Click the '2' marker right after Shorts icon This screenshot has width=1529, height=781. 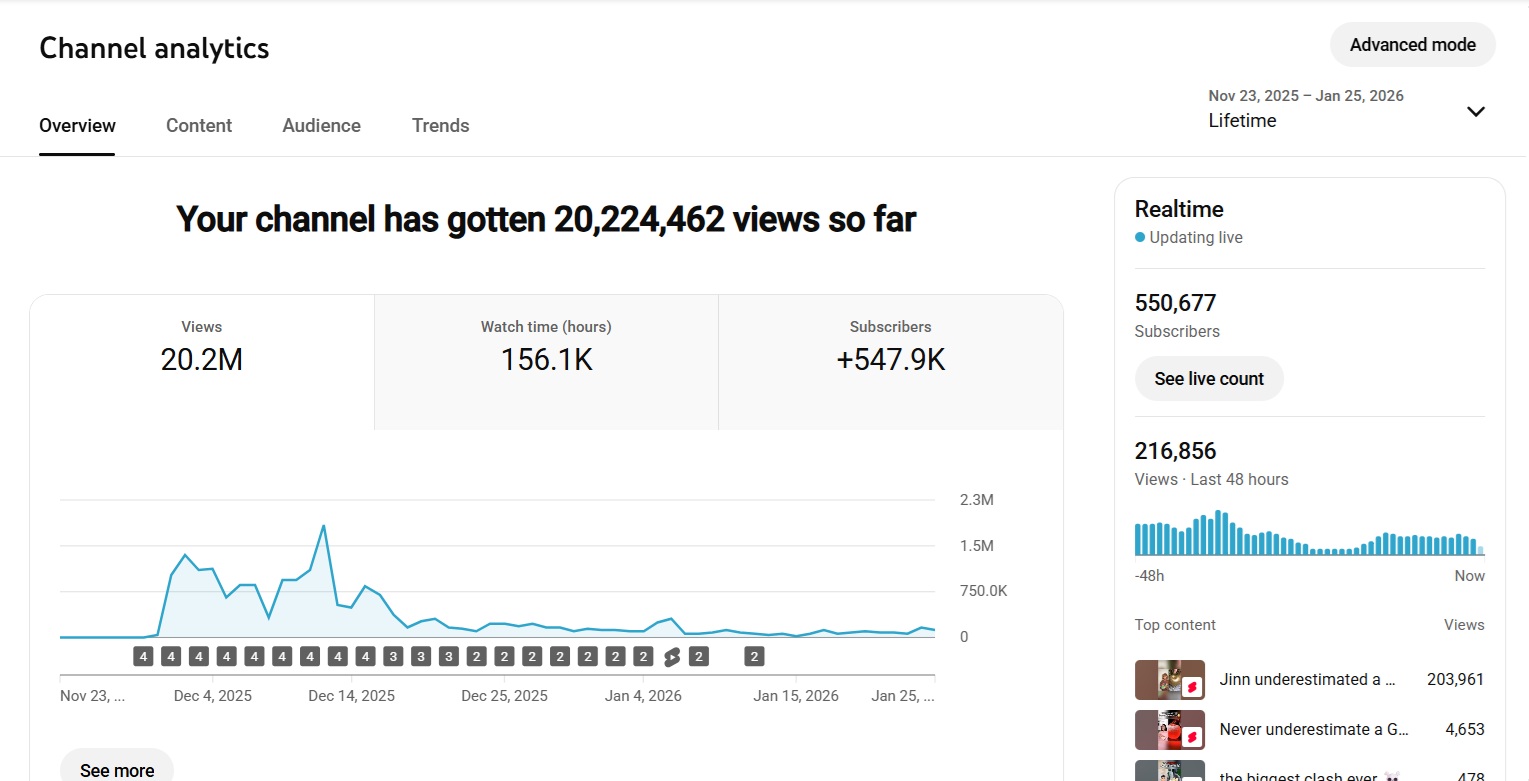click(699, 657)
